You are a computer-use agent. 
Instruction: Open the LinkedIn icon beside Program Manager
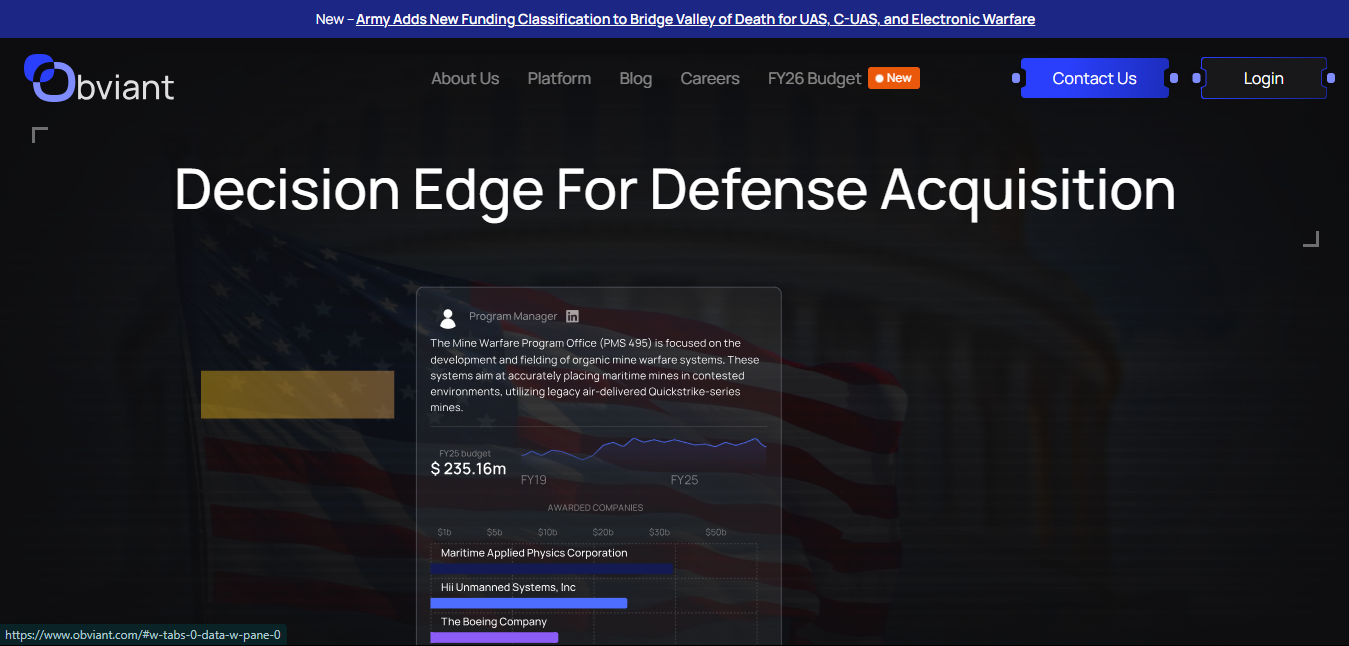[572, 316]
